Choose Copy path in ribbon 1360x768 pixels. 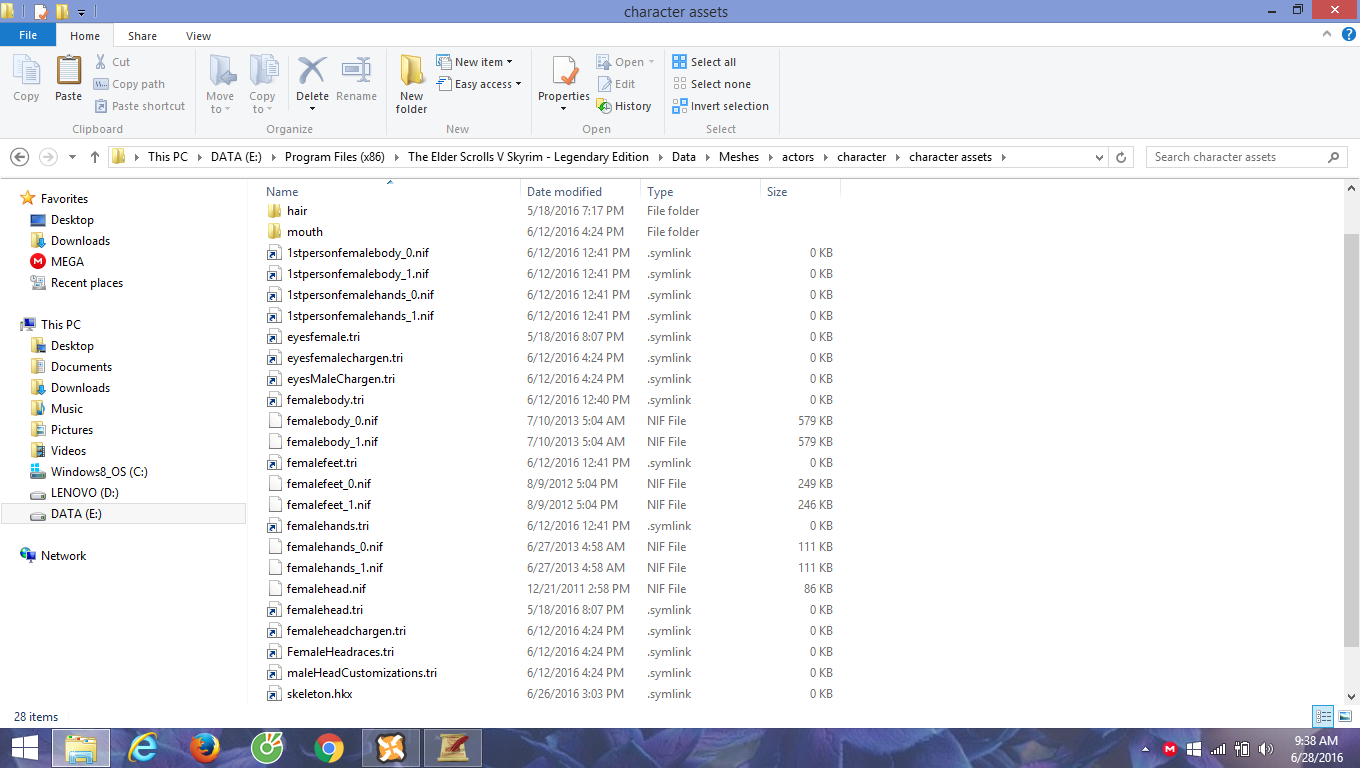(x=129, y=84)
